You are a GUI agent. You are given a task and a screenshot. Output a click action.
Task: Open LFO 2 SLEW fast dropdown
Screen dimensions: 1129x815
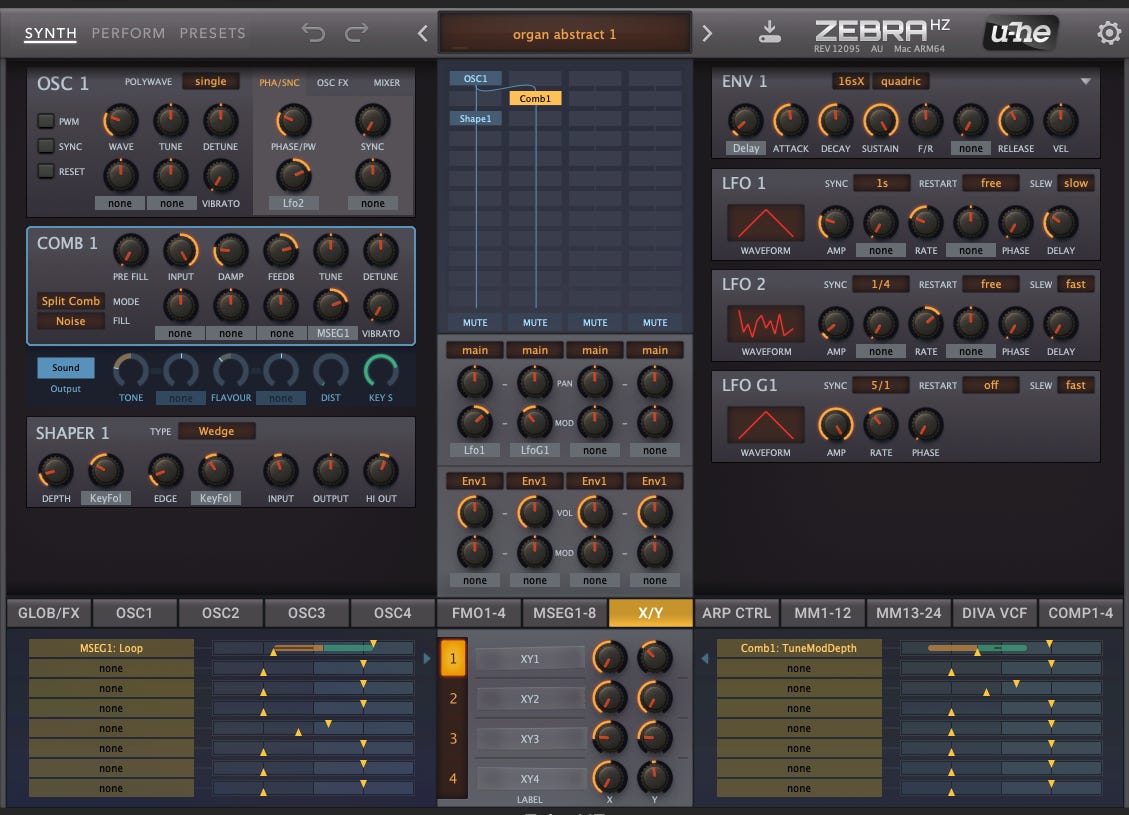pos(1076,284)
